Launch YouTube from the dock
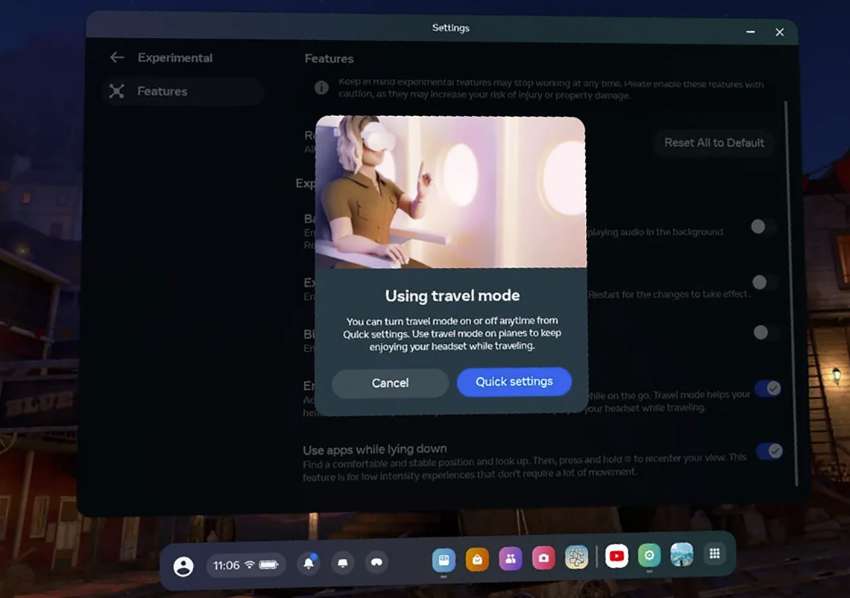 click(617, 556)
